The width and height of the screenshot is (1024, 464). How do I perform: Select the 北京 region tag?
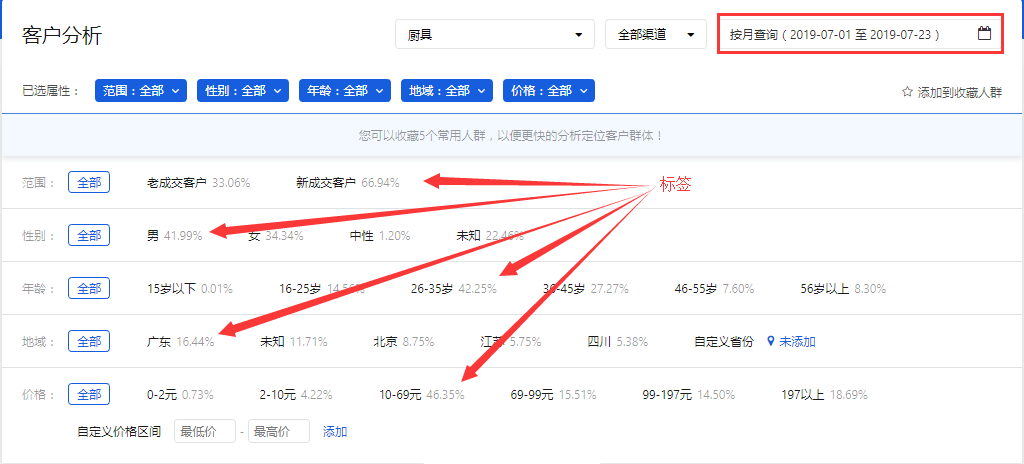(404, 341)
